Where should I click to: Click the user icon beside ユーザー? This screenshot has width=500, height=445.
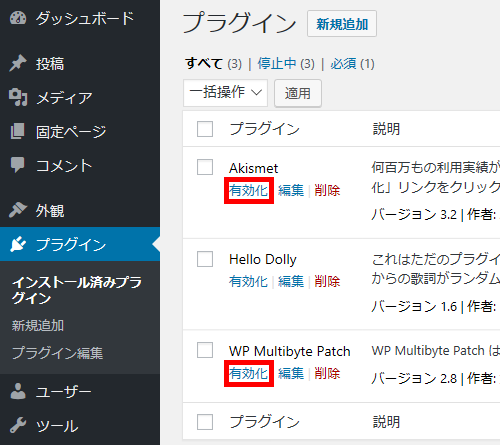coord(18,391)
